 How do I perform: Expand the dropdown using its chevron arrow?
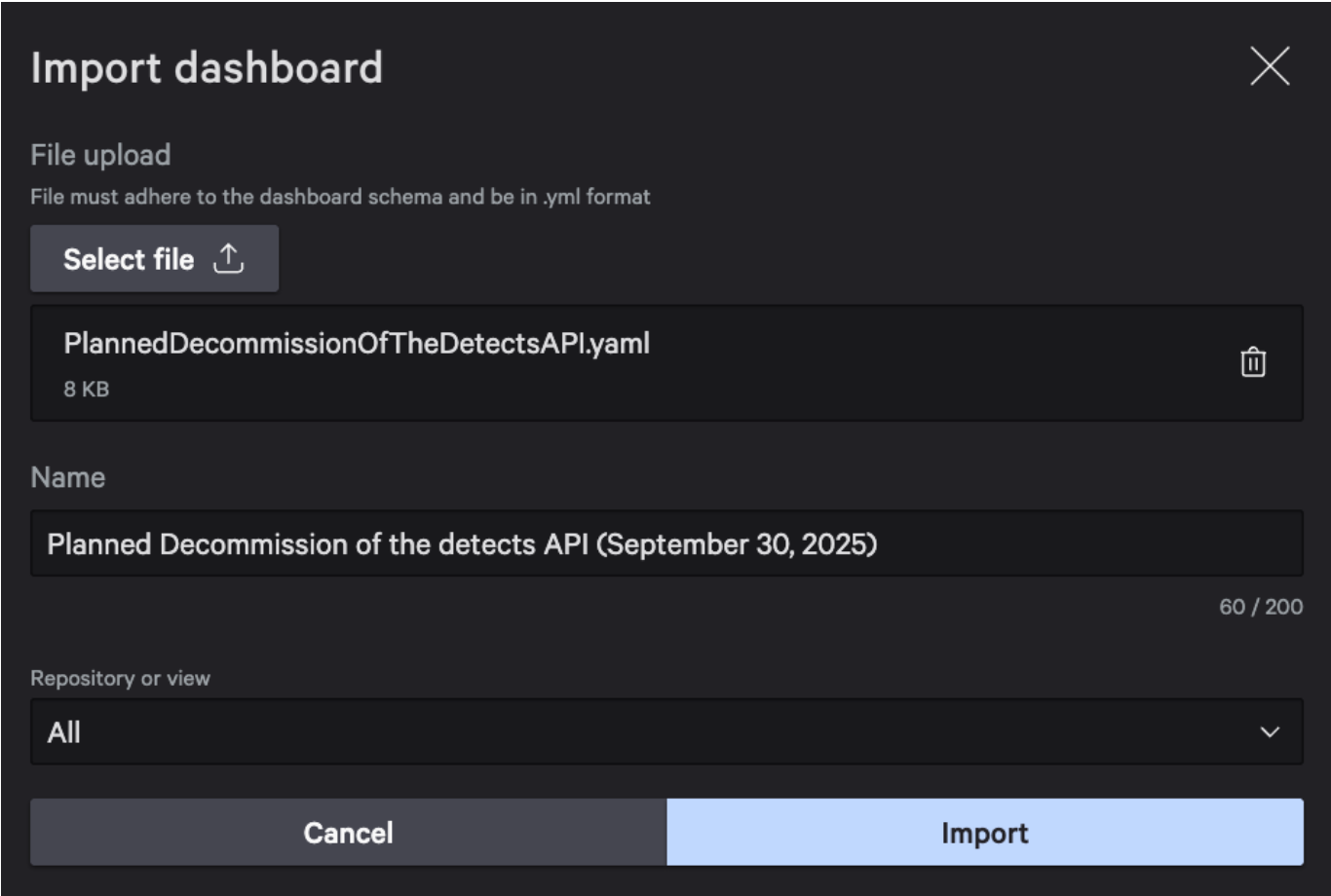[1270, 732]
